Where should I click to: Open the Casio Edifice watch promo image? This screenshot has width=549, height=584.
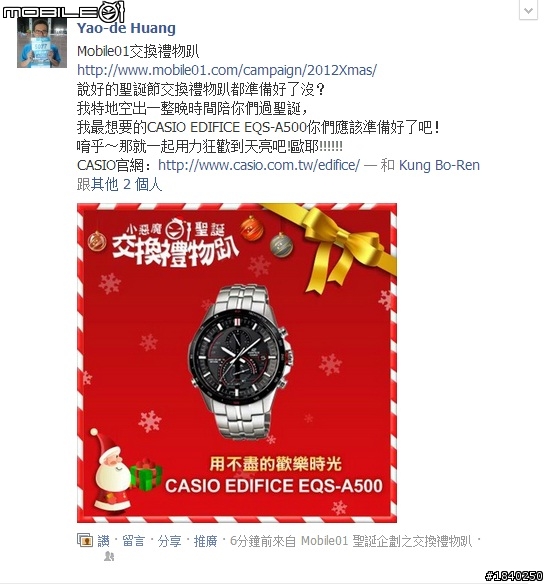coord(237,363)
